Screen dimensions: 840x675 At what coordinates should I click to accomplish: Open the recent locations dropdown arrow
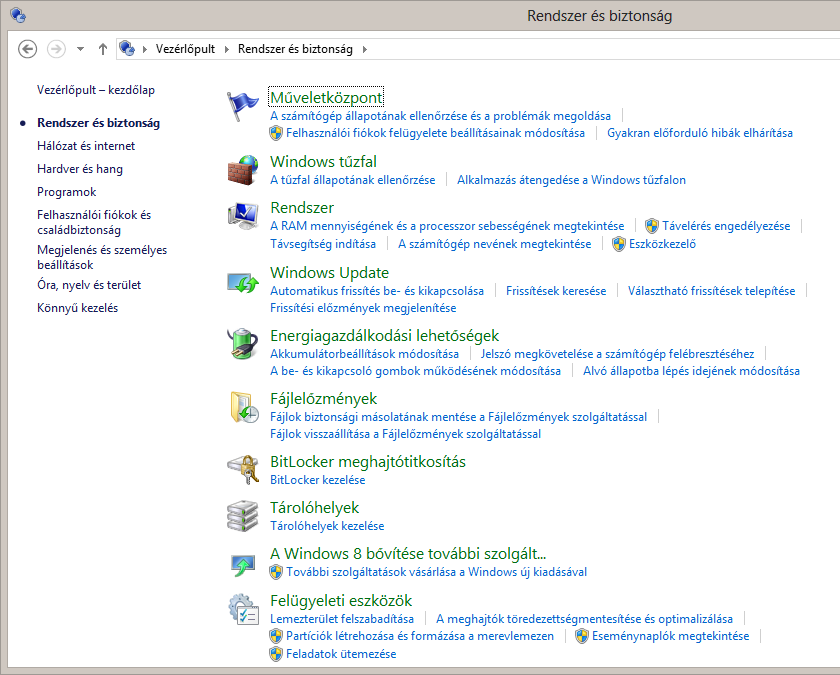(x=80, y=49)
